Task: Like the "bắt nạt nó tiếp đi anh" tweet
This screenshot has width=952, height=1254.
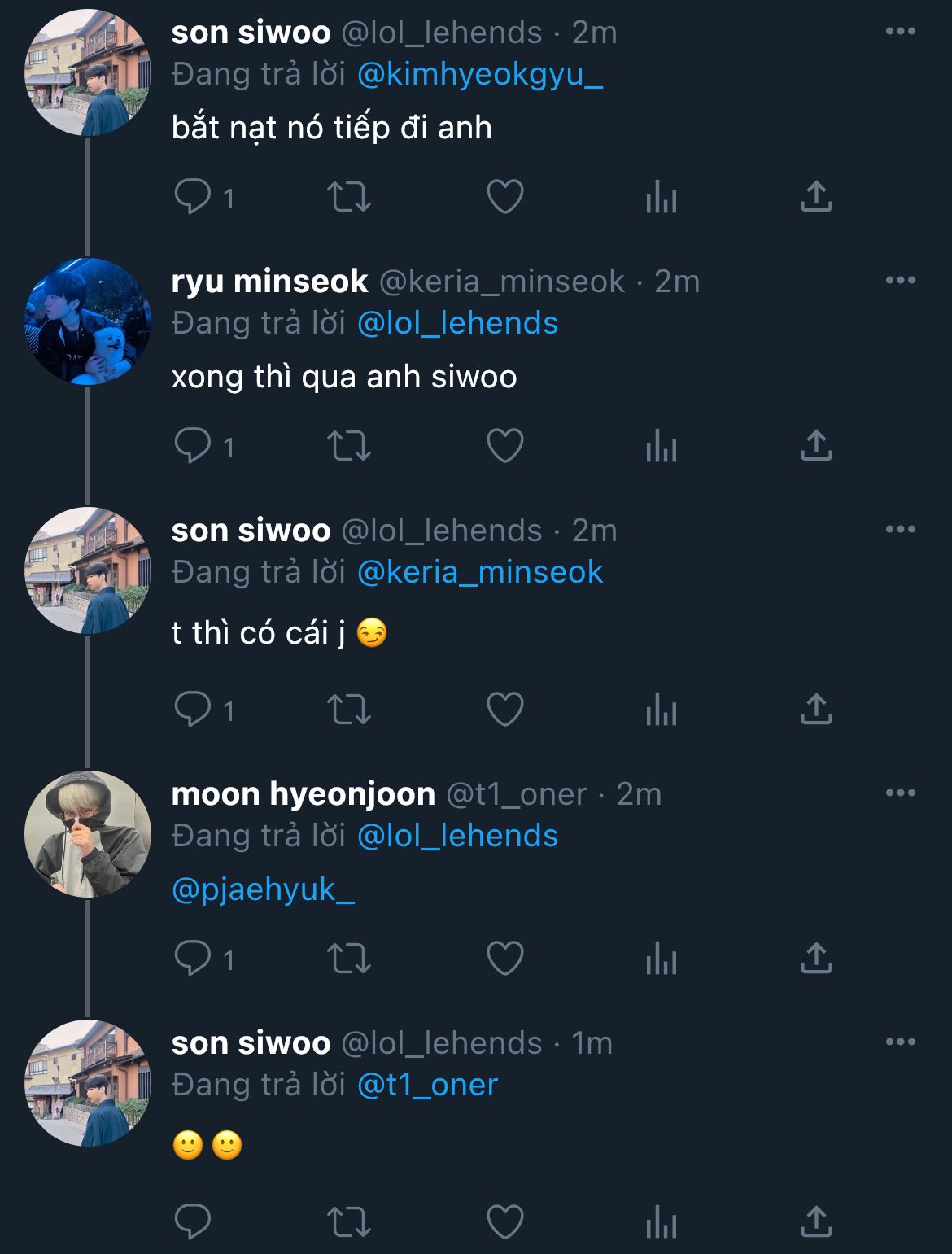Action: coord(504,197)
